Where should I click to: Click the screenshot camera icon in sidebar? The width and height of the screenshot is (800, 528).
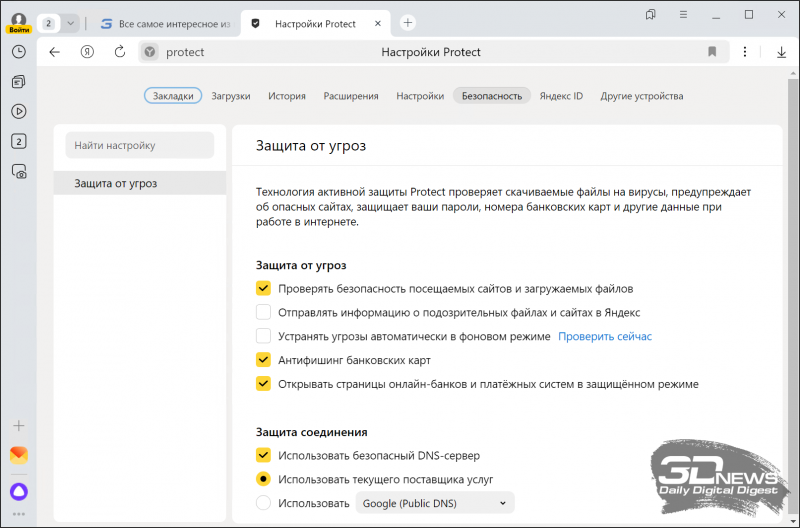coord(18,172)
